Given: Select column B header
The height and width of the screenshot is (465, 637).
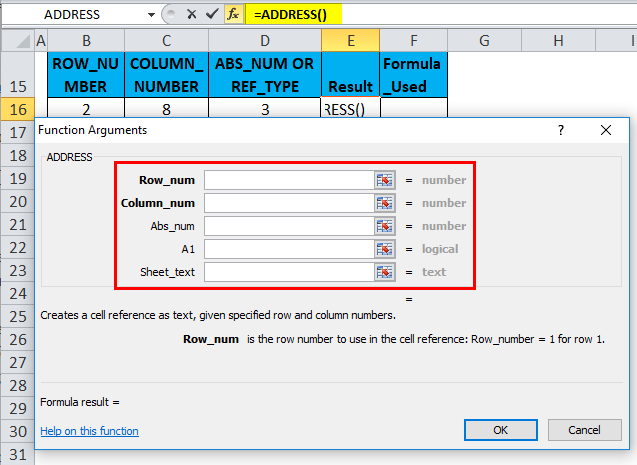Looking at the screenshot, I should pyautogui.click(x=86, y=41).
